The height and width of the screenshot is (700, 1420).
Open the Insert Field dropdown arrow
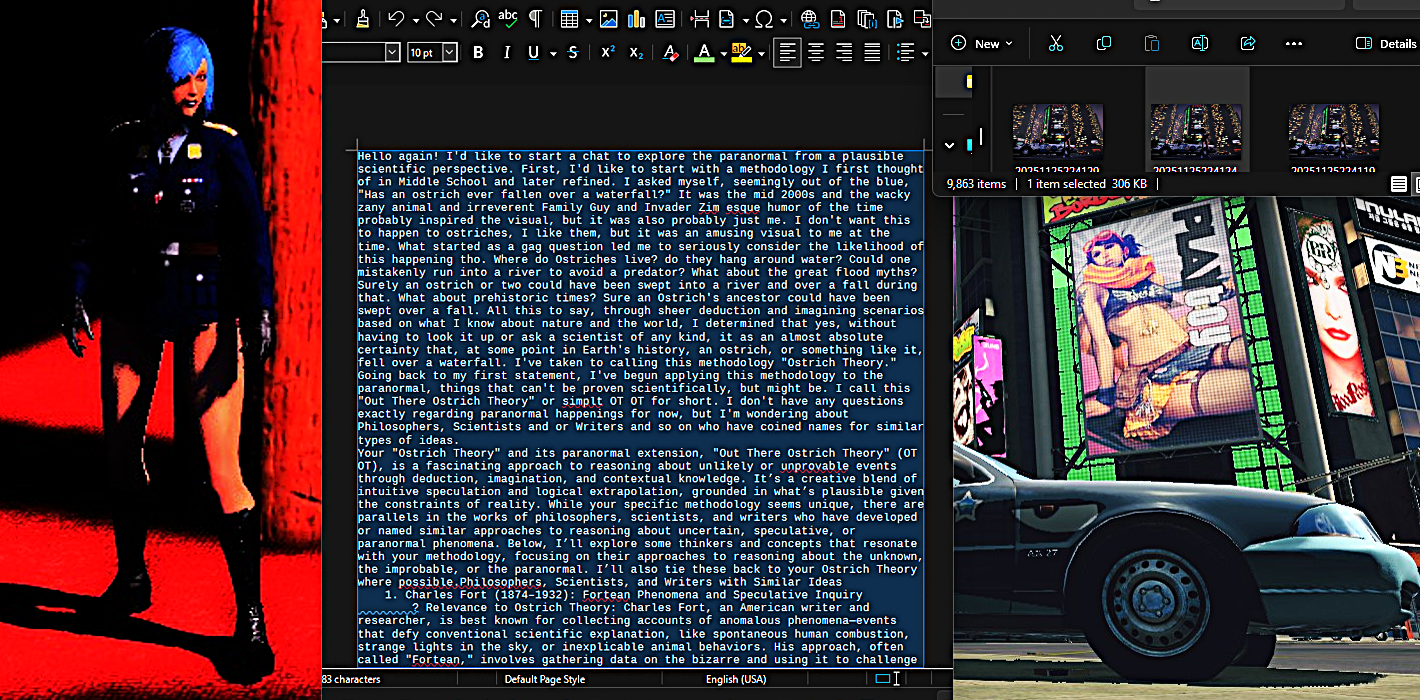coord(744,20)
